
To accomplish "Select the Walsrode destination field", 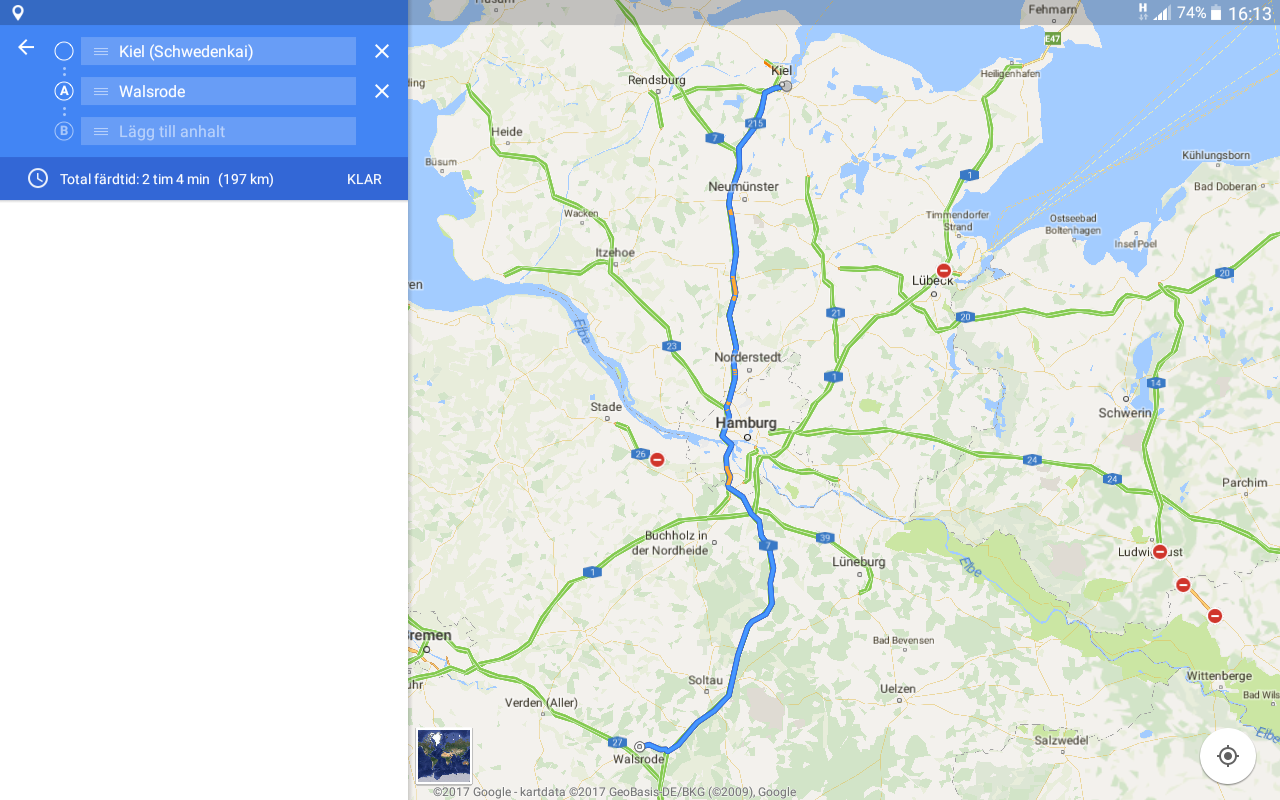I will pos(218,91).
